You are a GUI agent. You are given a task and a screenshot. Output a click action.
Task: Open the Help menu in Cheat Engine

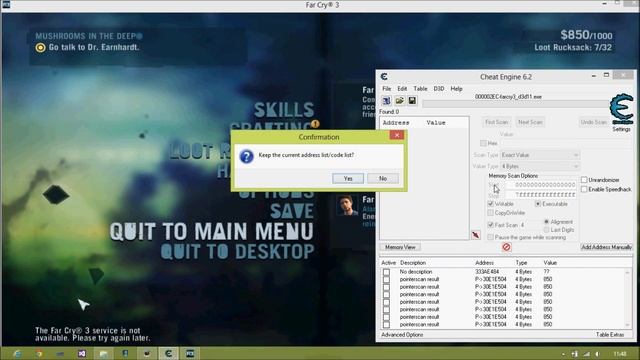pyautogui.click(x=456, y=89)
